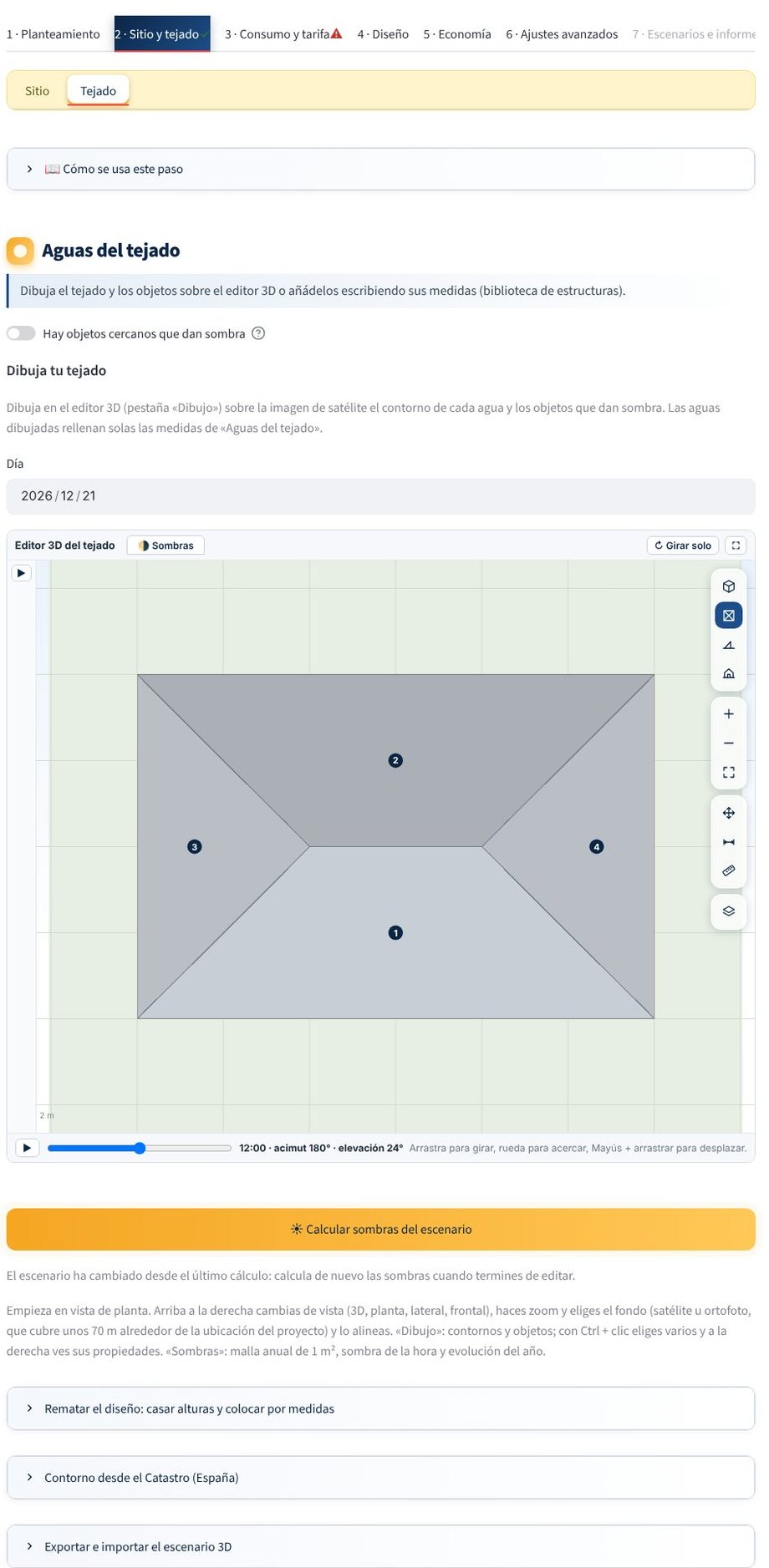Select step '2 · Sitio y tejado'

tap(162, 34)
